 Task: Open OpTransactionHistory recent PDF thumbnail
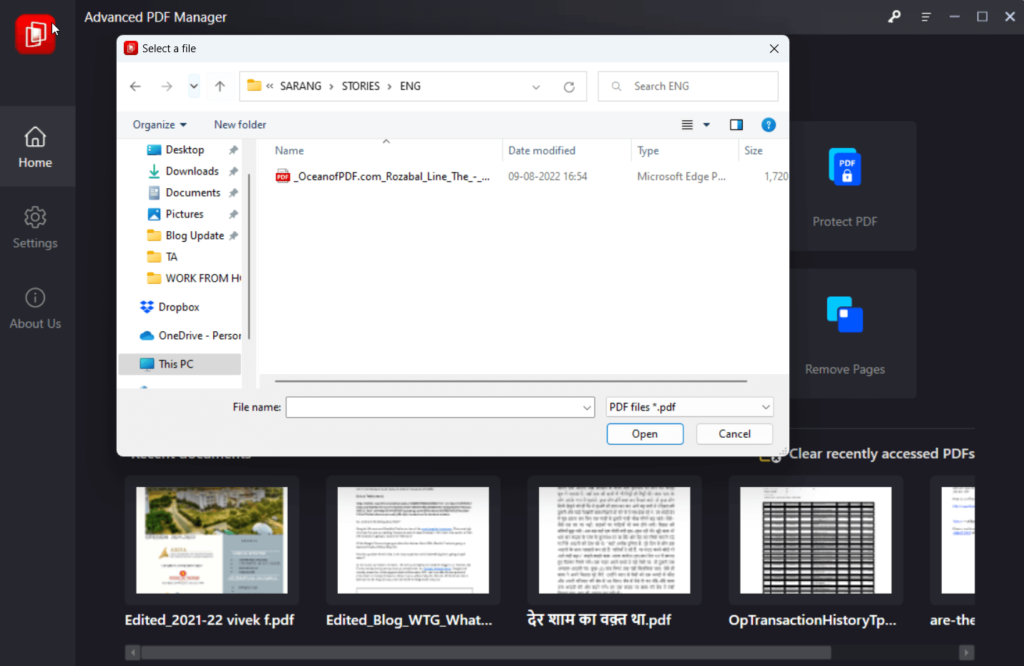[816, 540]
